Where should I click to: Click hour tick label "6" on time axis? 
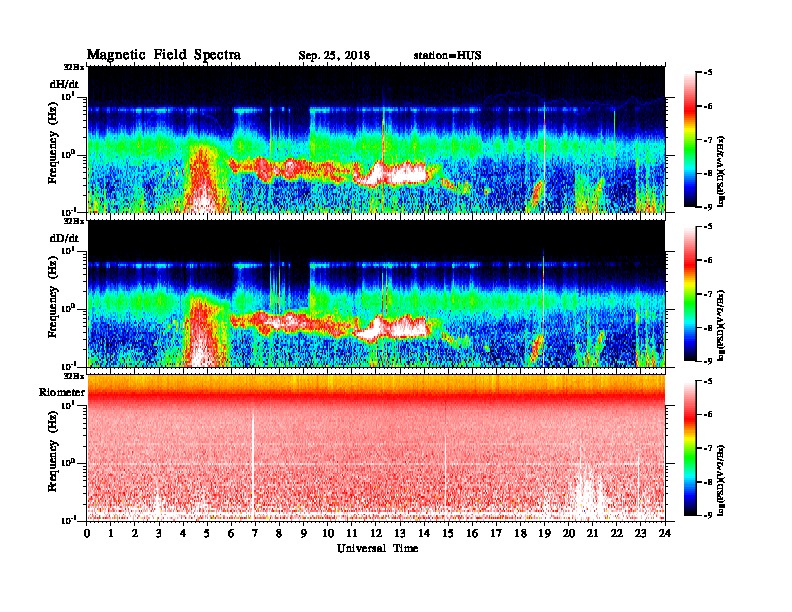[x=231, y=533]
